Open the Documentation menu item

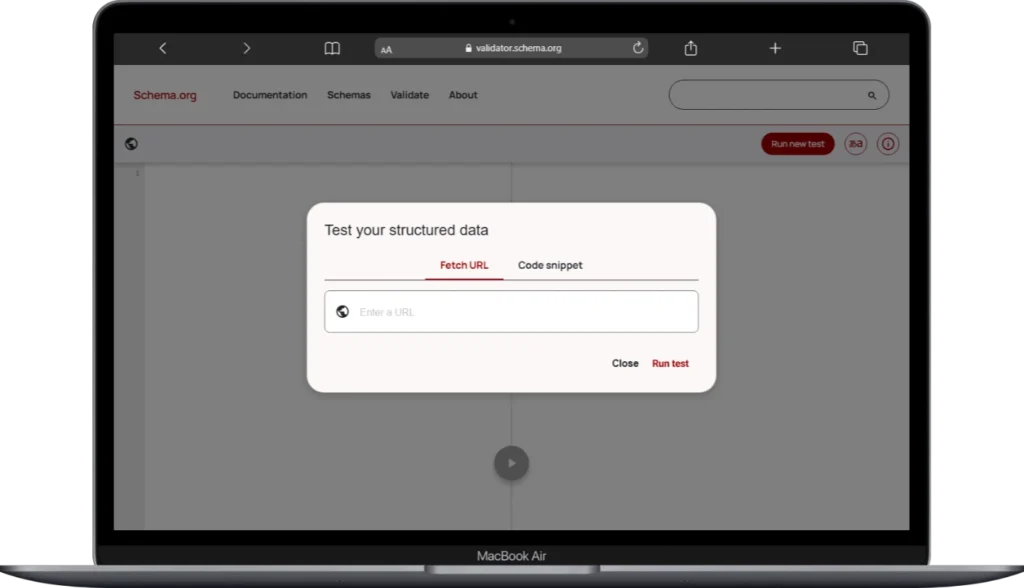(x=270, y=96)
